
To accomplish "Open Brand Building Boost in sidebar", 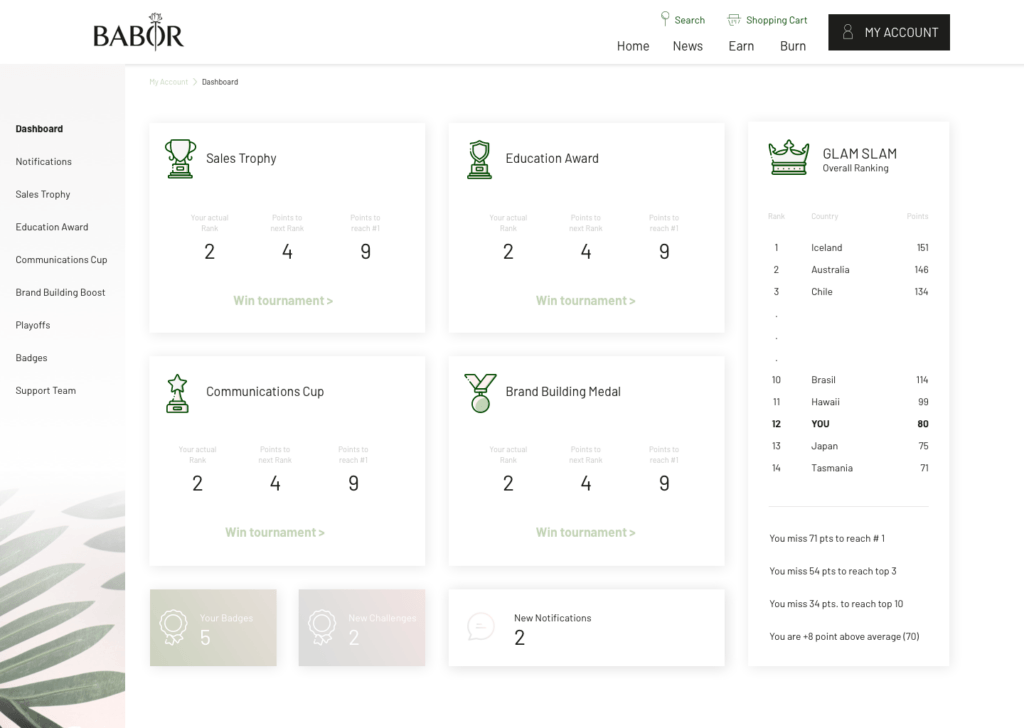I will tap(60, 293).
